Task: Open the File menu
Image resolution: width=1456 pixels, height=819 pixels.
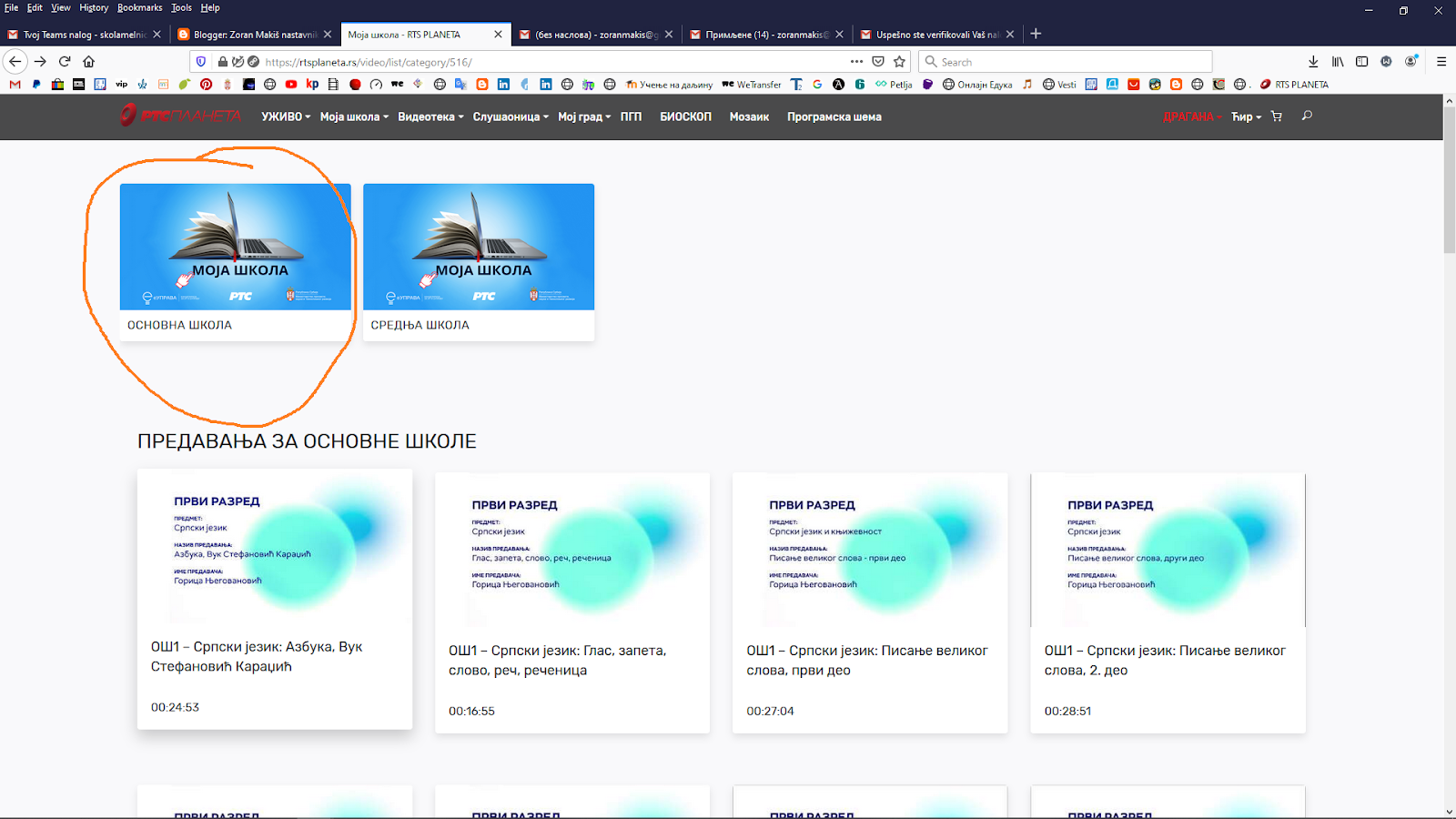Action: [11, 7]
